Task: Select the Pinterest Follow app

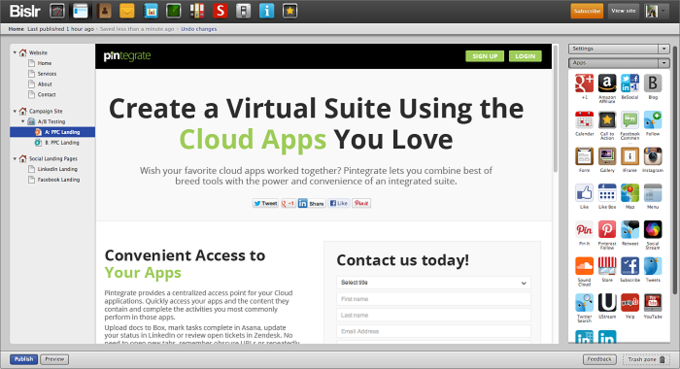Action: point(607,230)
